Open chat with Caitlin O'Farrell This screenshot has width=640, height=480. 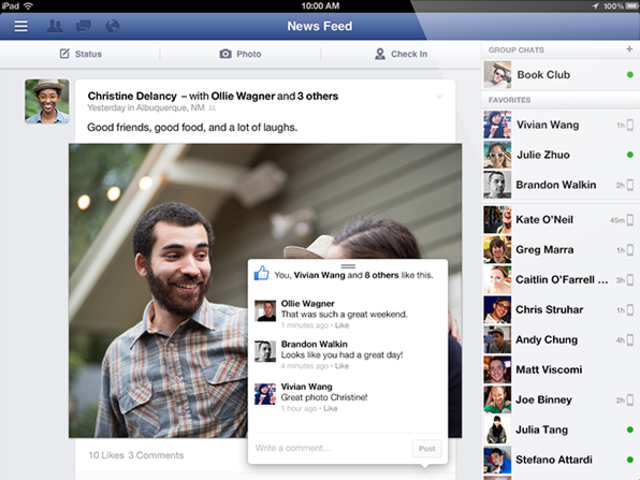tap(560, 280)
